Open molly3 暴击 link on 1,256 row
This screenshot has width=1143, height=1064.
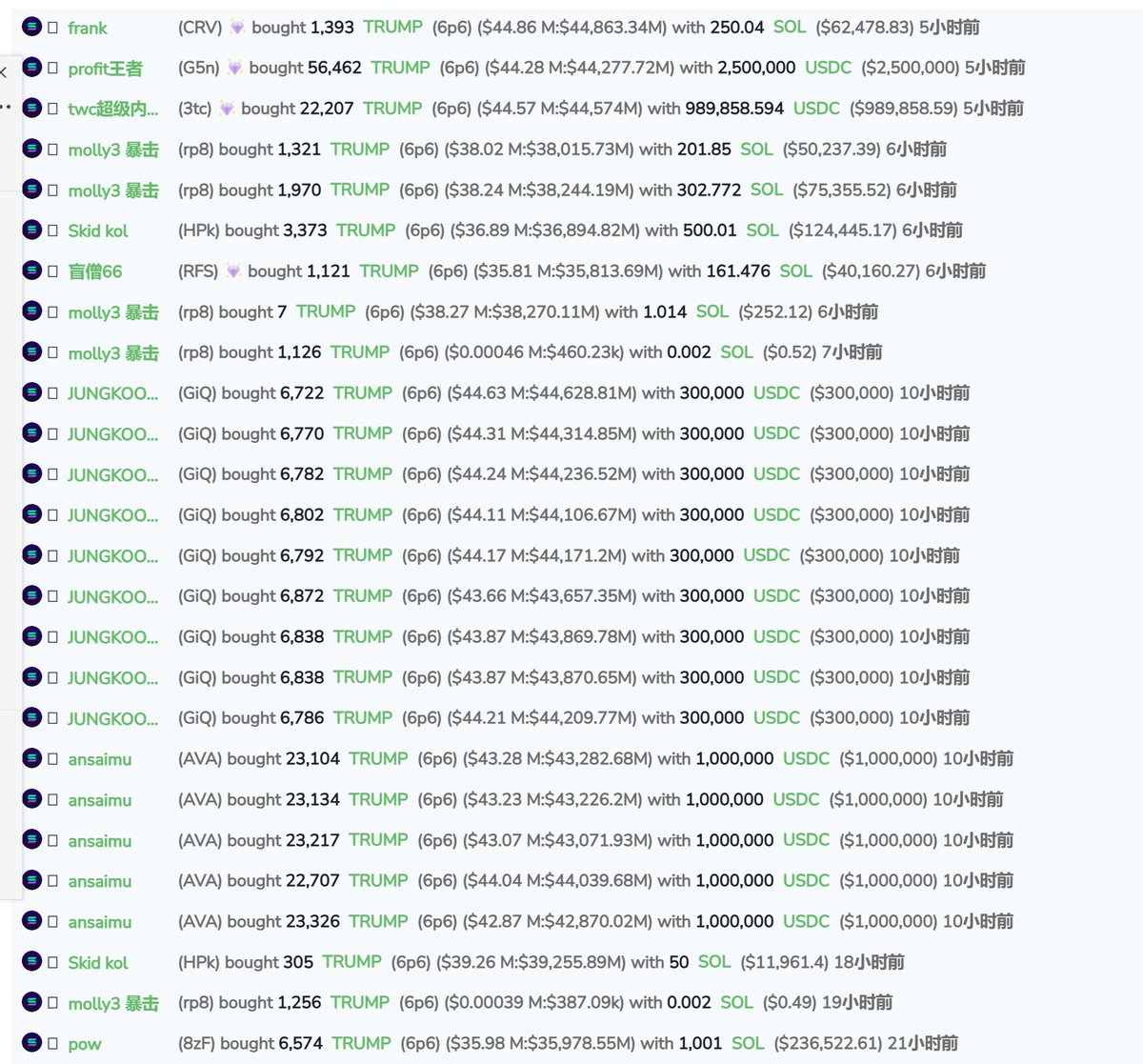coord(113,1004)
